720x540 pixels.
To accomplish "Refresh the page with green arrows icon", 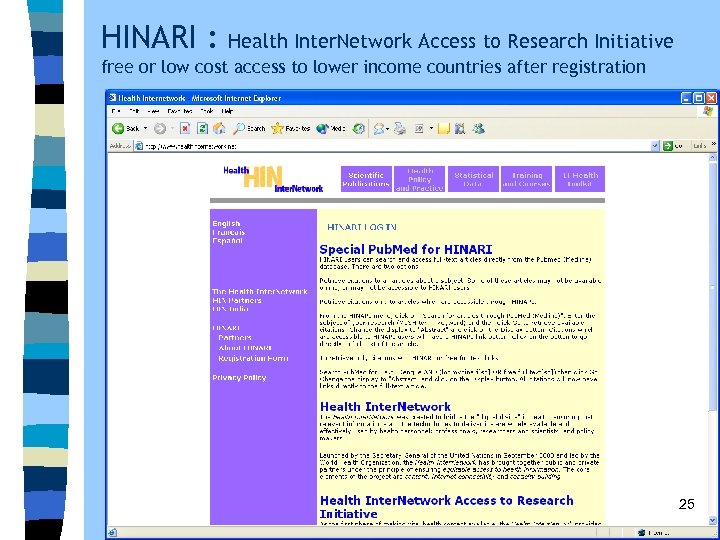I will coord(202,129).
